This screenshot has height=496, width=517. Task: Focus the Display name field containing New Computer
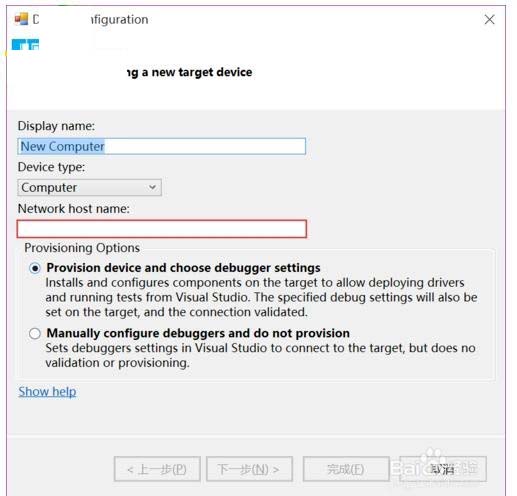(x=162, y=146)
